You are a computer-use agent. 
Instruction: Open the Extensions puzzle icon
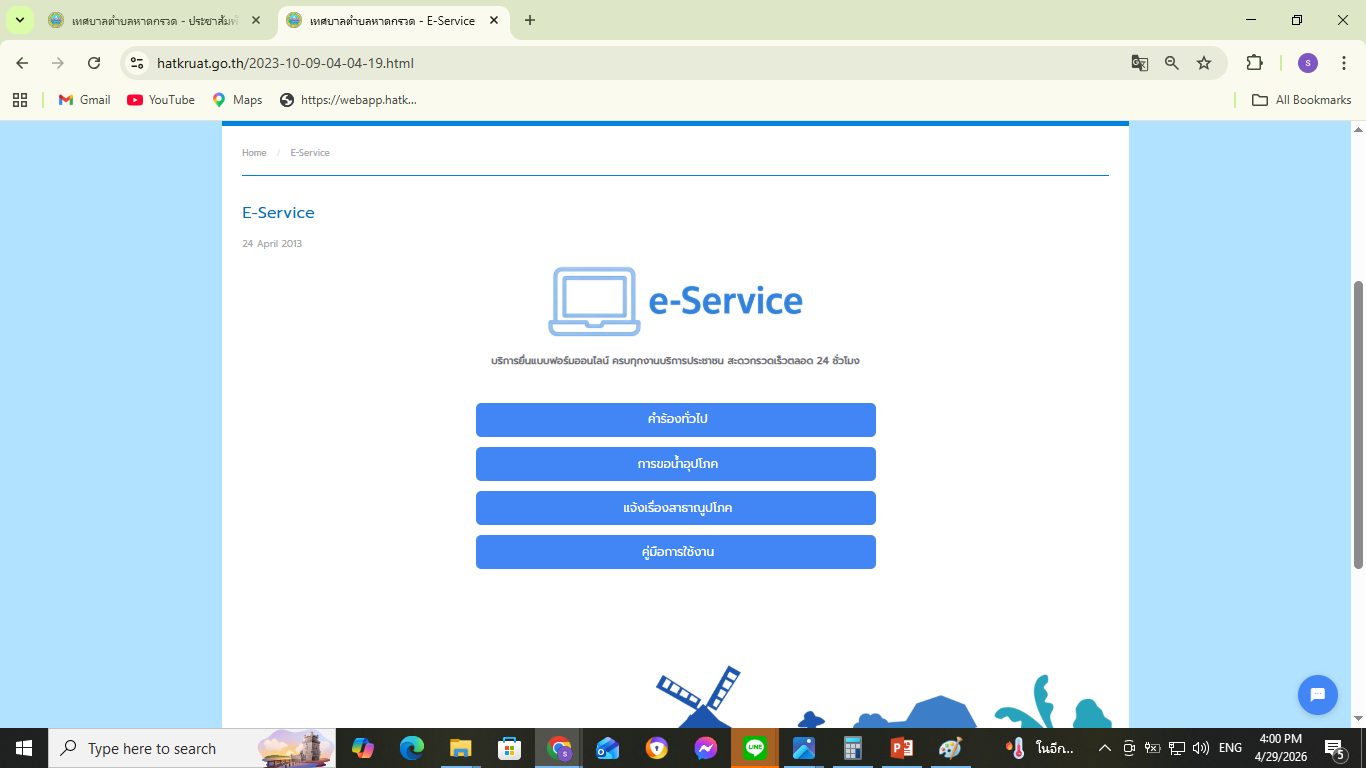click(1254, 63)
